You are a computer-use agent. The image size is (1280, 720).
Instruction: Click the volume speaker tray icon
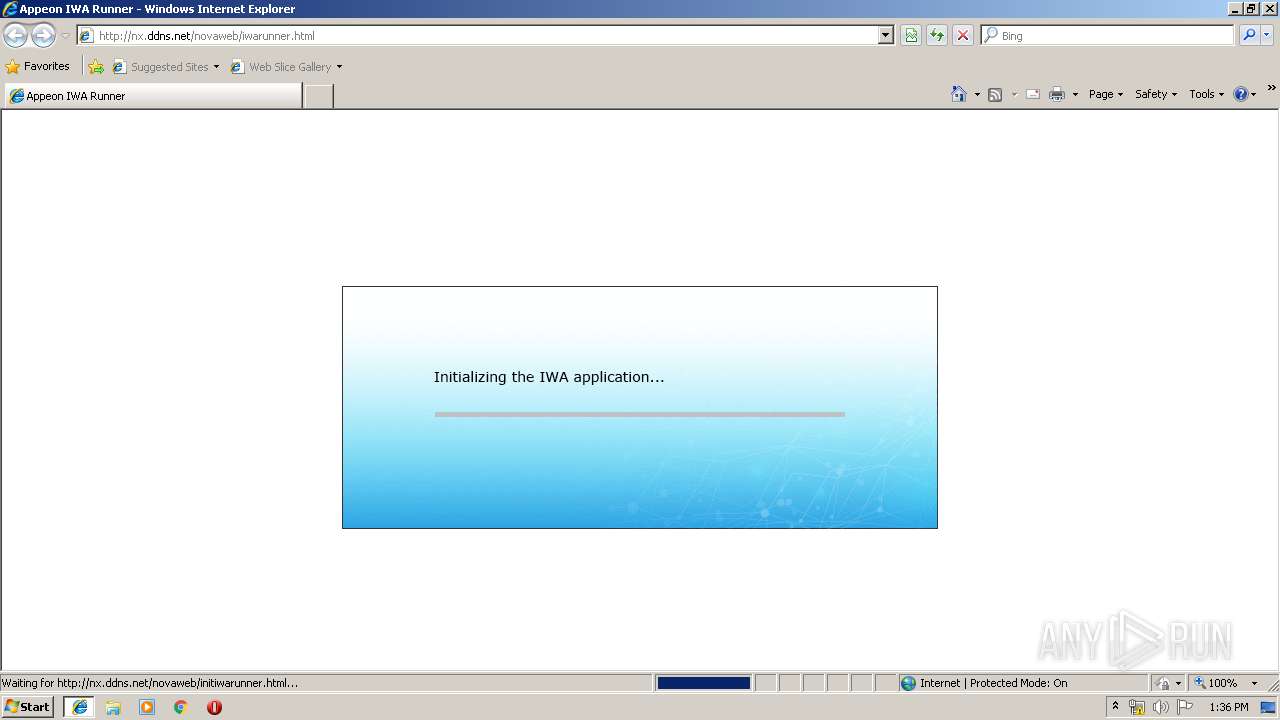pyautogui.click(x=1160, y=707)
